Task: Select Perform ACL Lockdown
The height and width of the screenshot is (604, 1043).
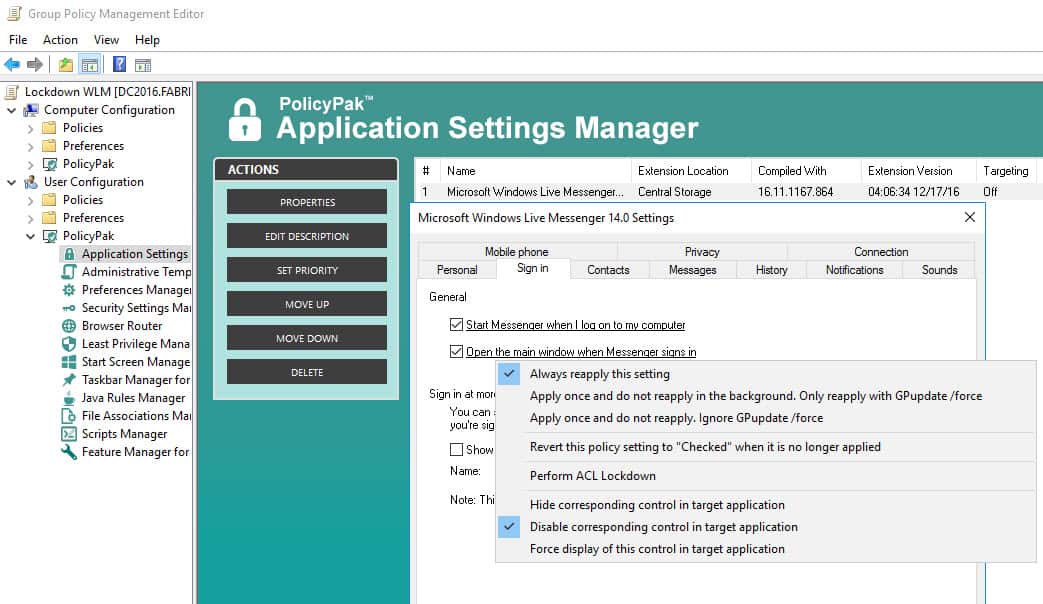Action: tap(766, 476)
